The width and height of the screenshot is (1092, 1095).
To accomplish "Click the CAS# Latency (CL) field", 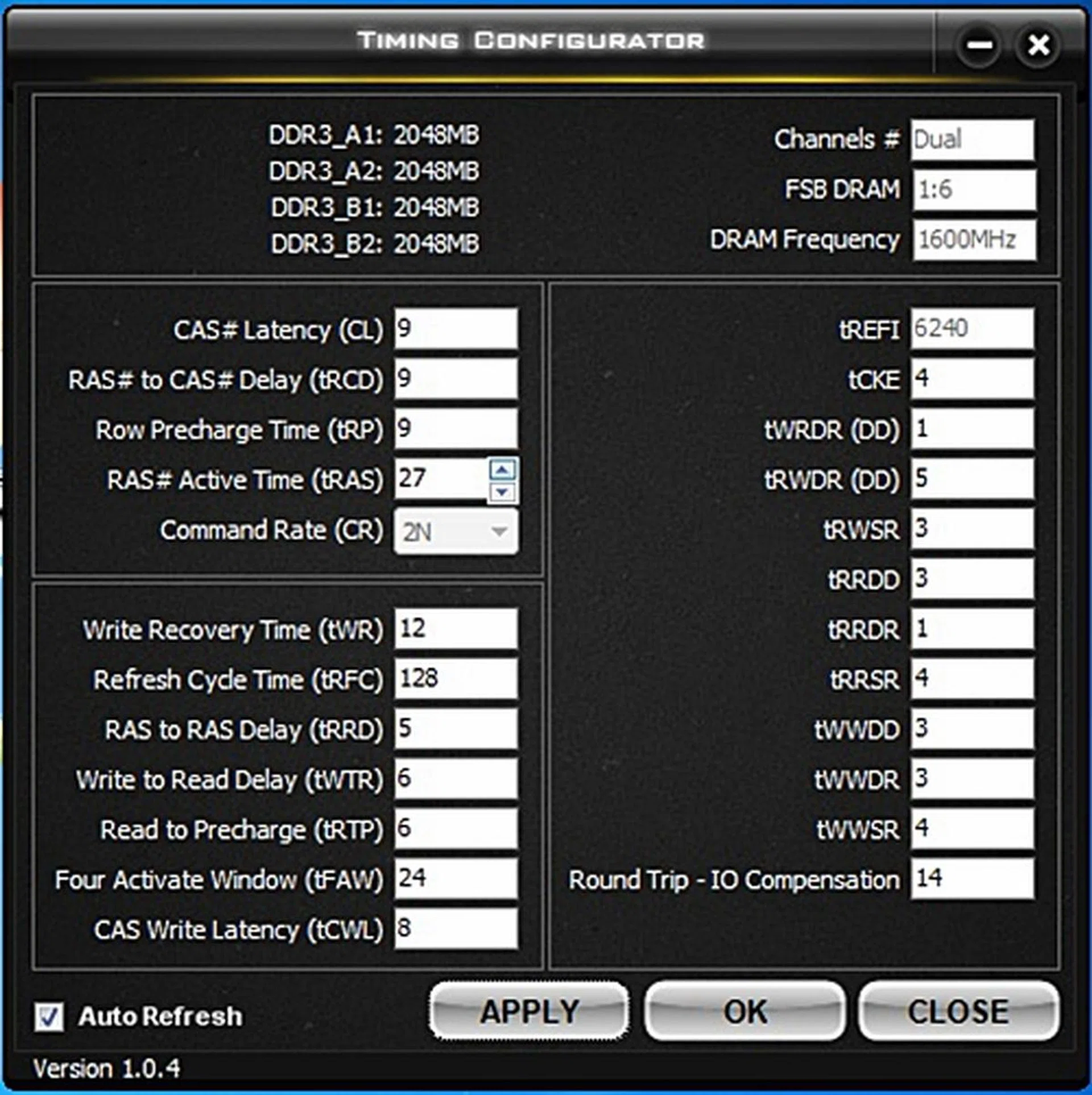I will point(456,329).
